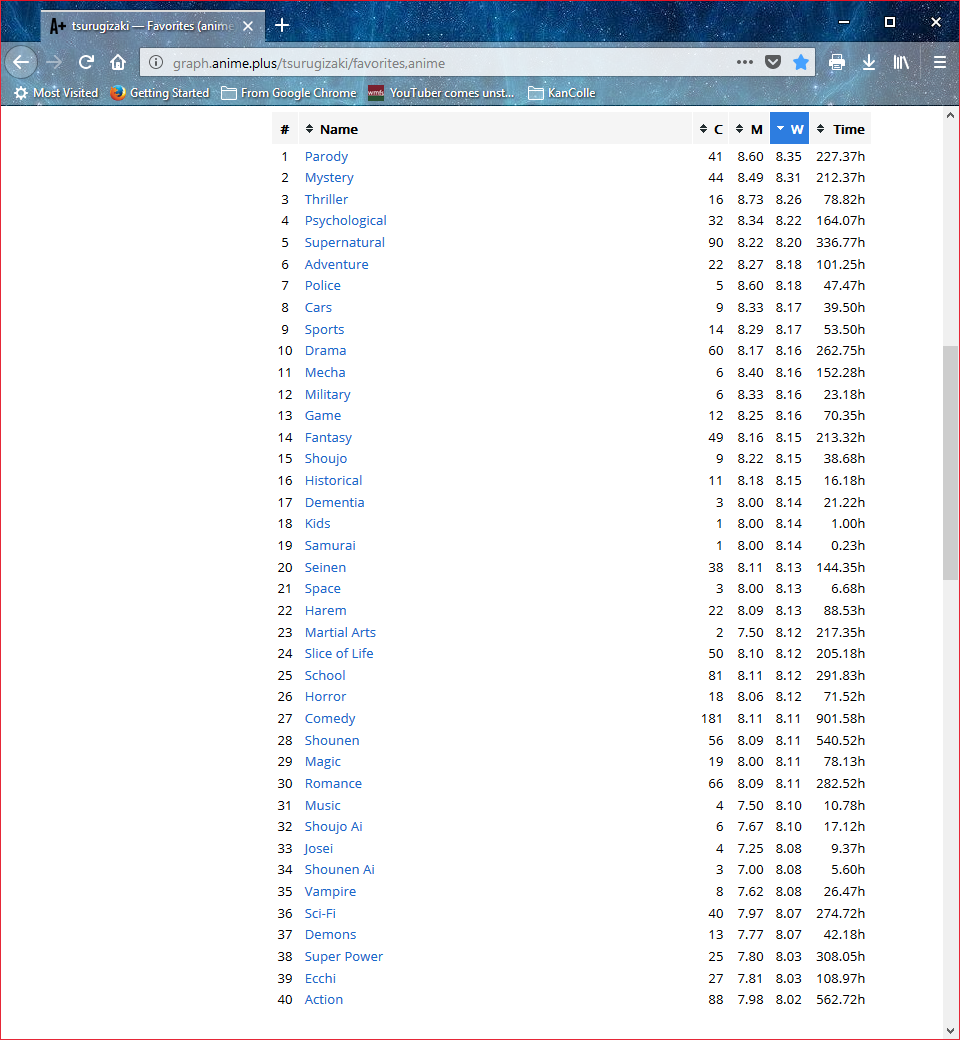The width and height of the screenshot is (960, 1040).
Task: Open the Downloads arrow icon
Action: (869, 62)
